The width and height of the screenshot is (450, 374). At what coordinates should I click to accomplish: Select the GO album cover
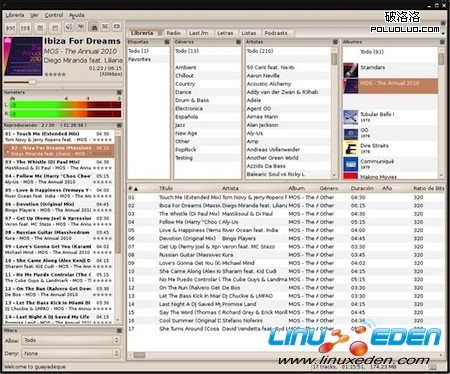point(351,133)
